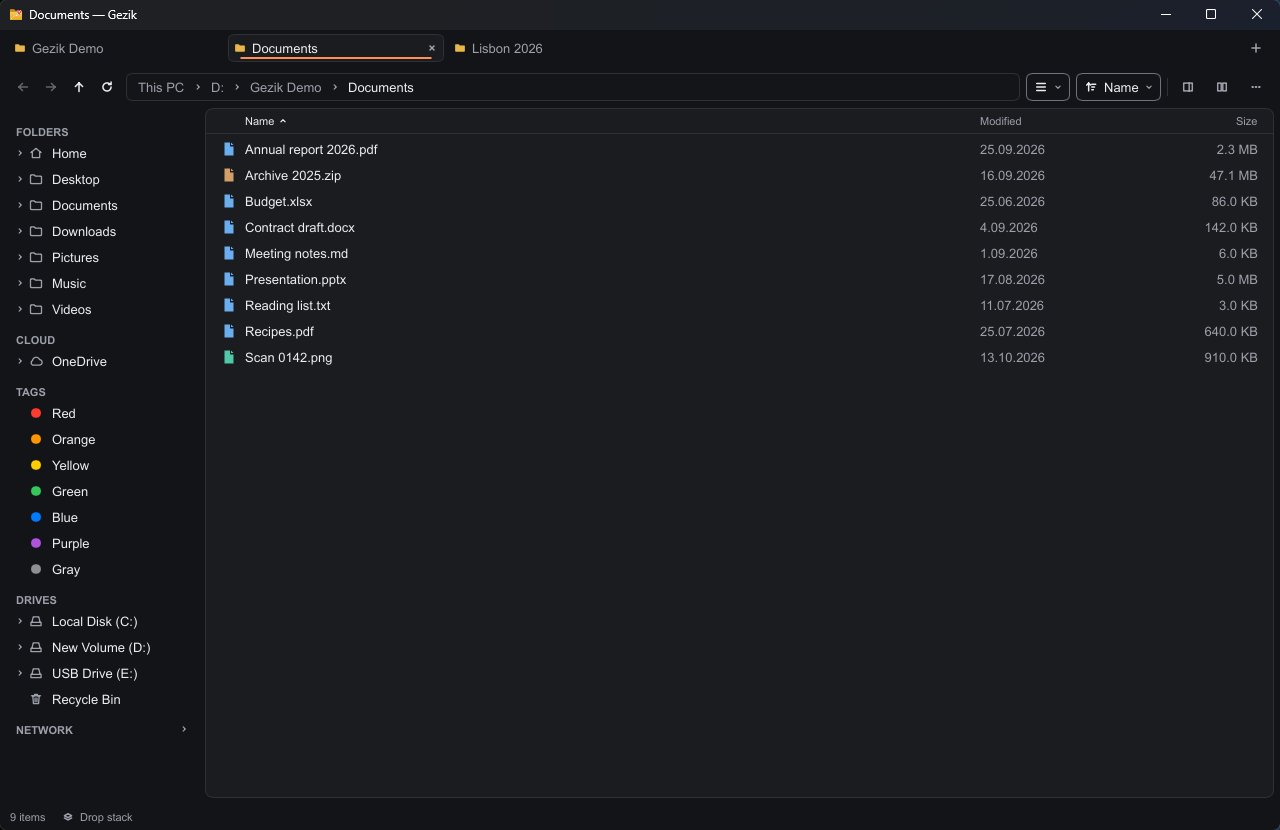
Task: Click D: in the breadcrumb path
Action: pos(217,87)
